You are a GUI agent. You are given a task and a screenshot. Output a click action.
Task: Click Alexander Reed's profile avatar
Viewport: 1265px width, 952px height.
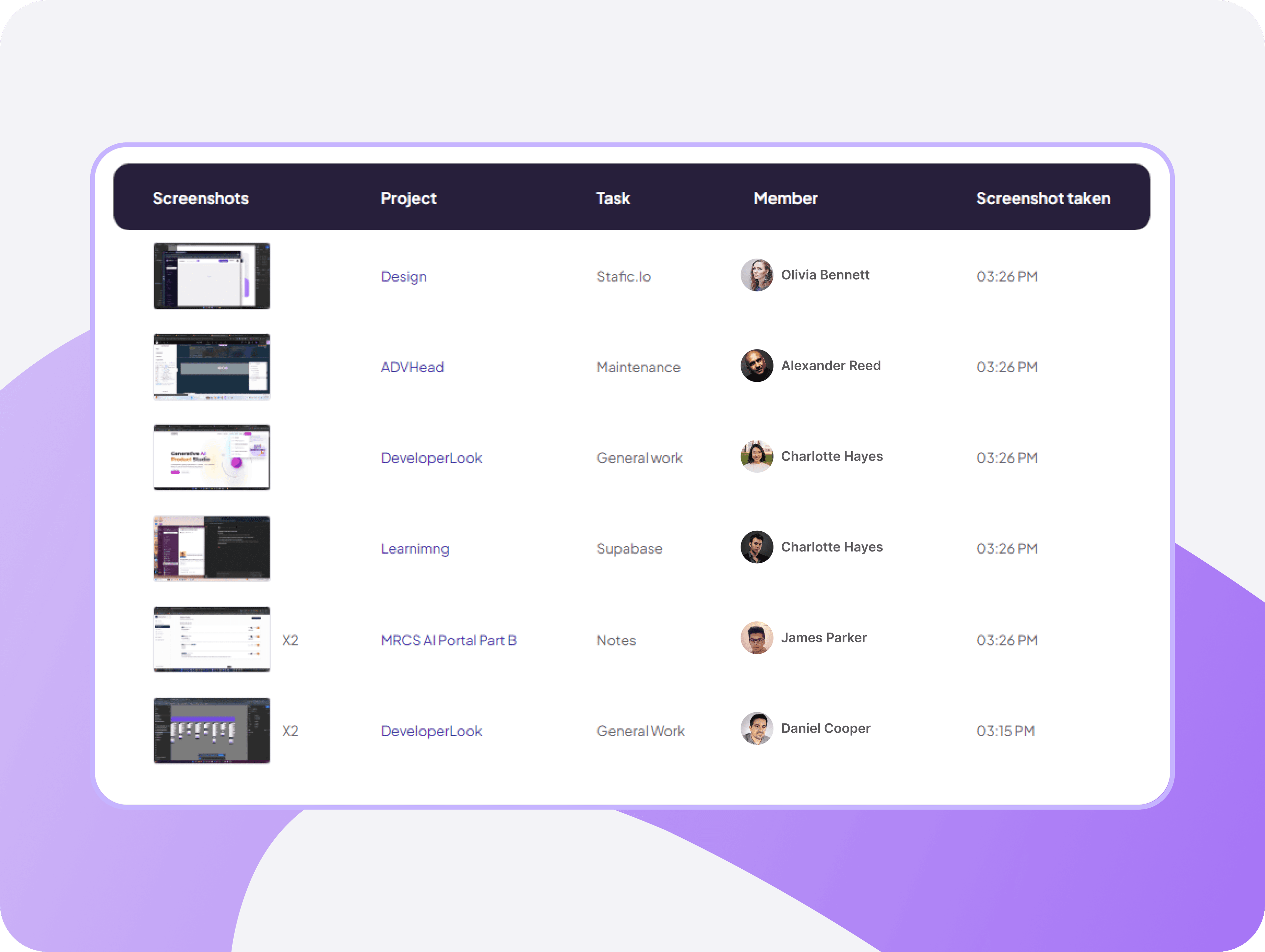(756, 366)
